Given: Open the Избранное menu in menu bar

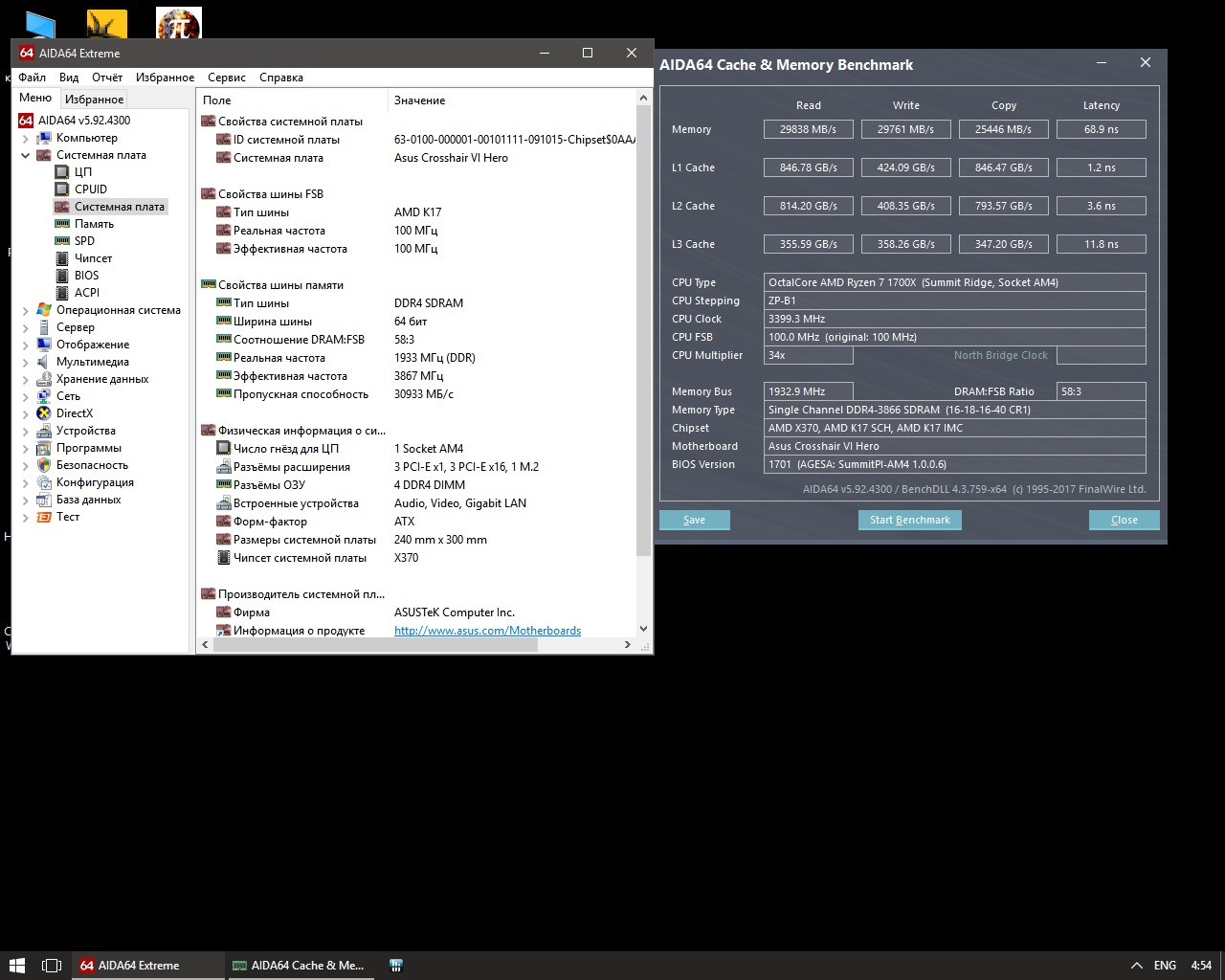Looking at the screenshot, I should point(165,78).
